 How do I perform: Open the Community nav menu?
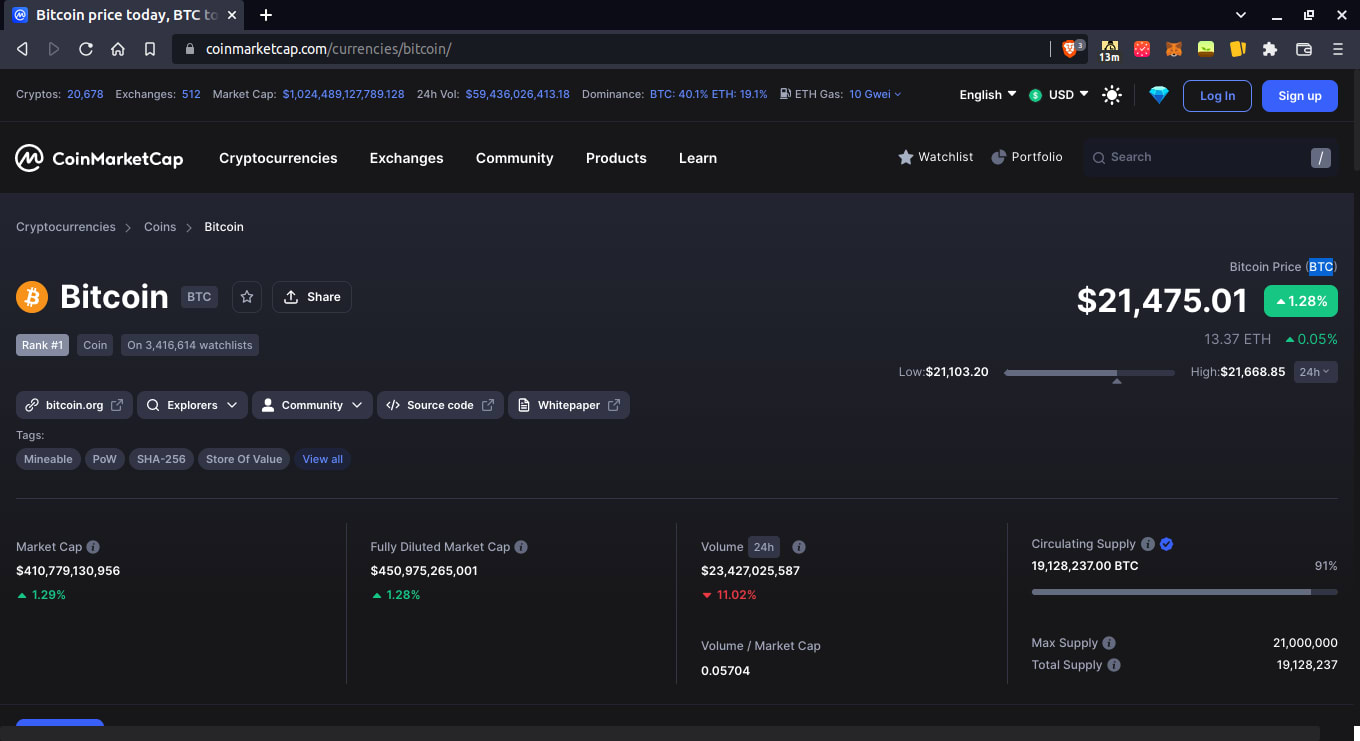[514, 158]
